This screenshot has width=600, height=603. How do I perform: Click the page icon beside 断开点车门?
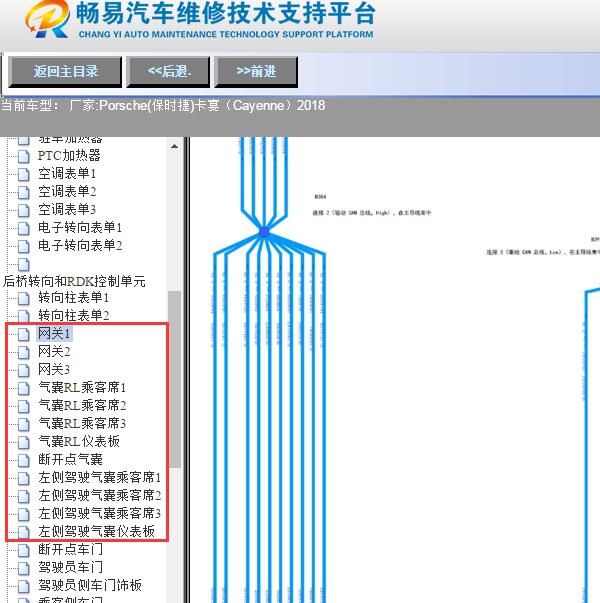[24, 551]
